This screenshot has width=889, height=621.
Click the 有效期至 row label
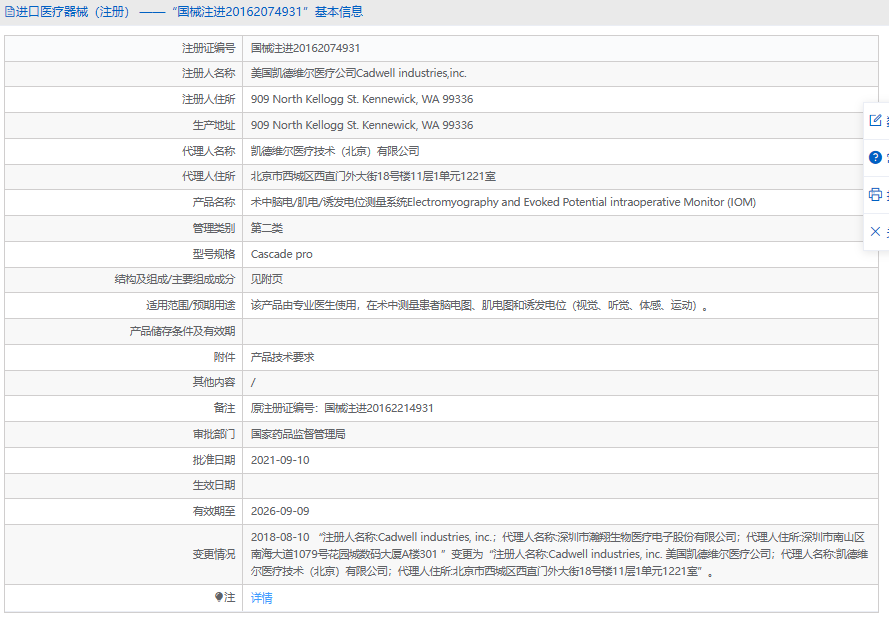[x=214, y=511]
